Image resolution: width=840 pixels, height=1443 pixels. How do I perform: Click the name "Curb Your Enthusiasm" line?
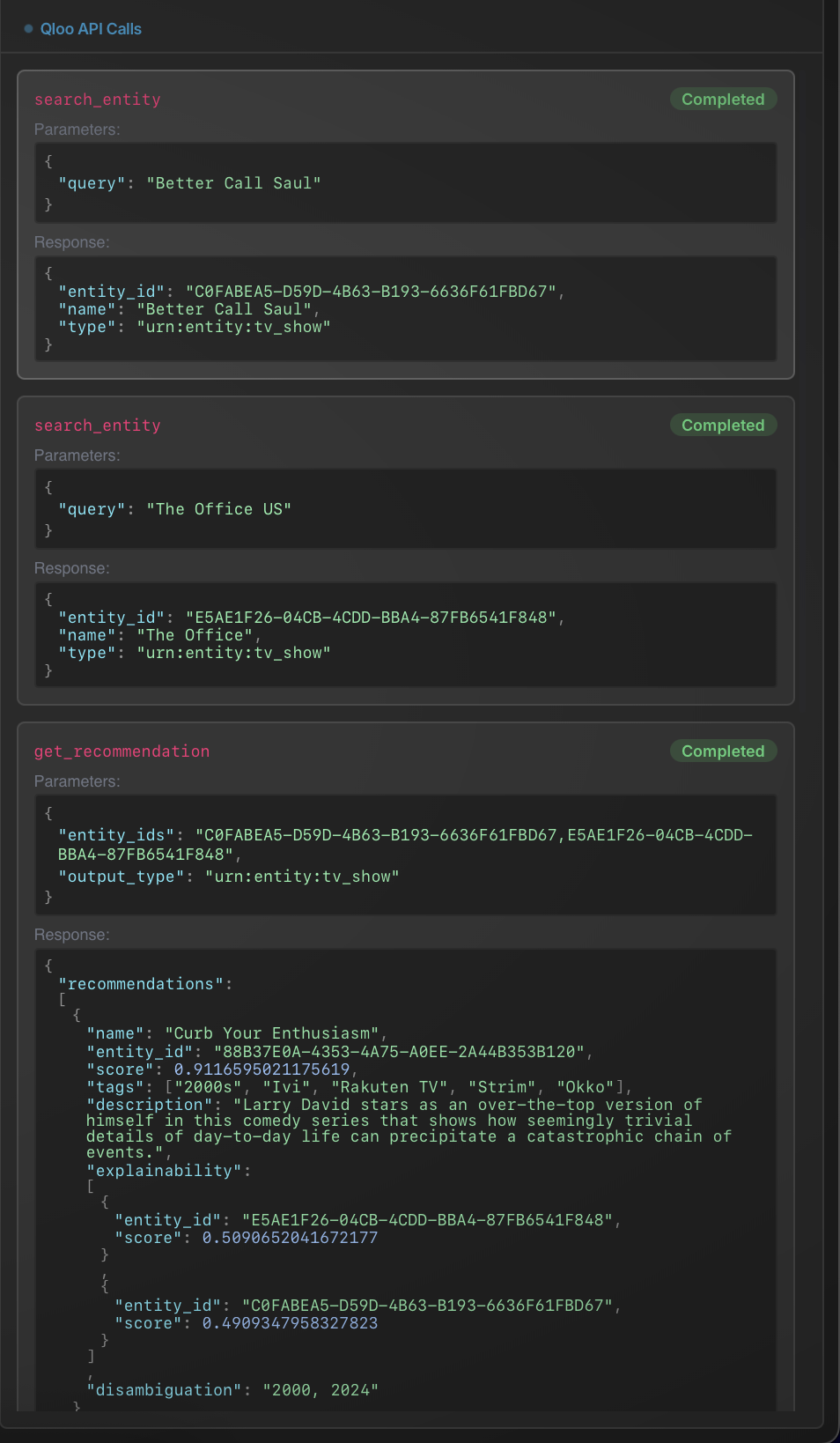237,1033
